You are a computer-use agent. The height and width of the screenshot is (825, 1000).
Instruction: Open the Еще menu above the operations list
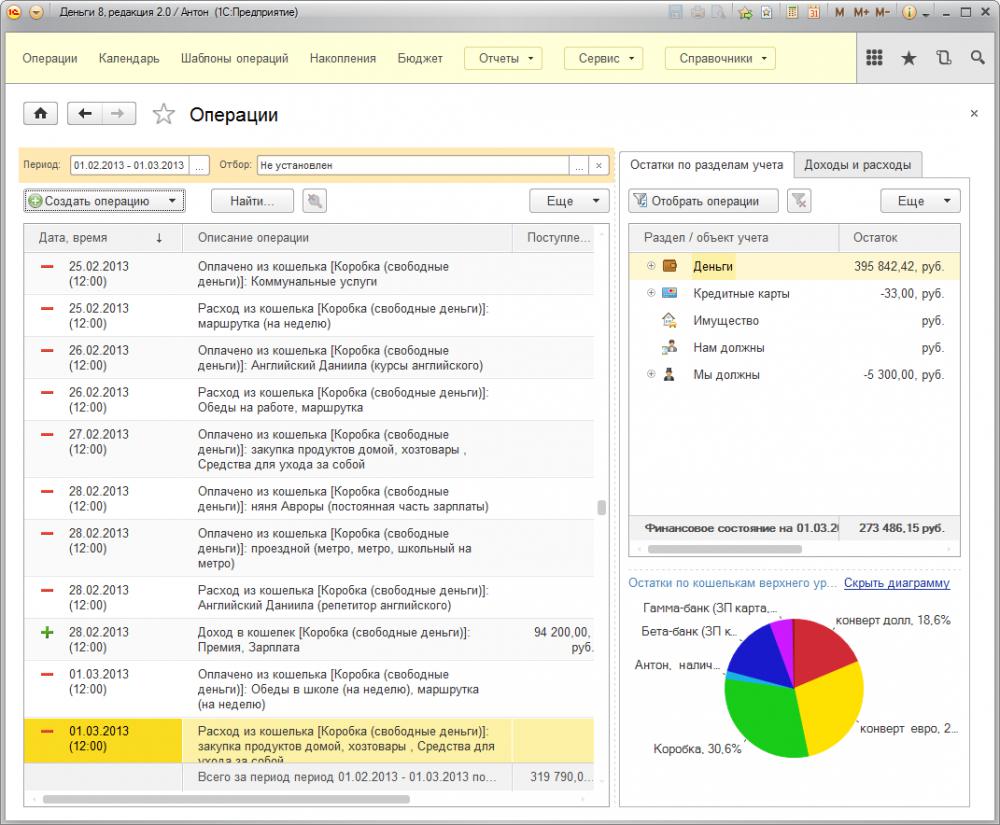tap(569, 201)
